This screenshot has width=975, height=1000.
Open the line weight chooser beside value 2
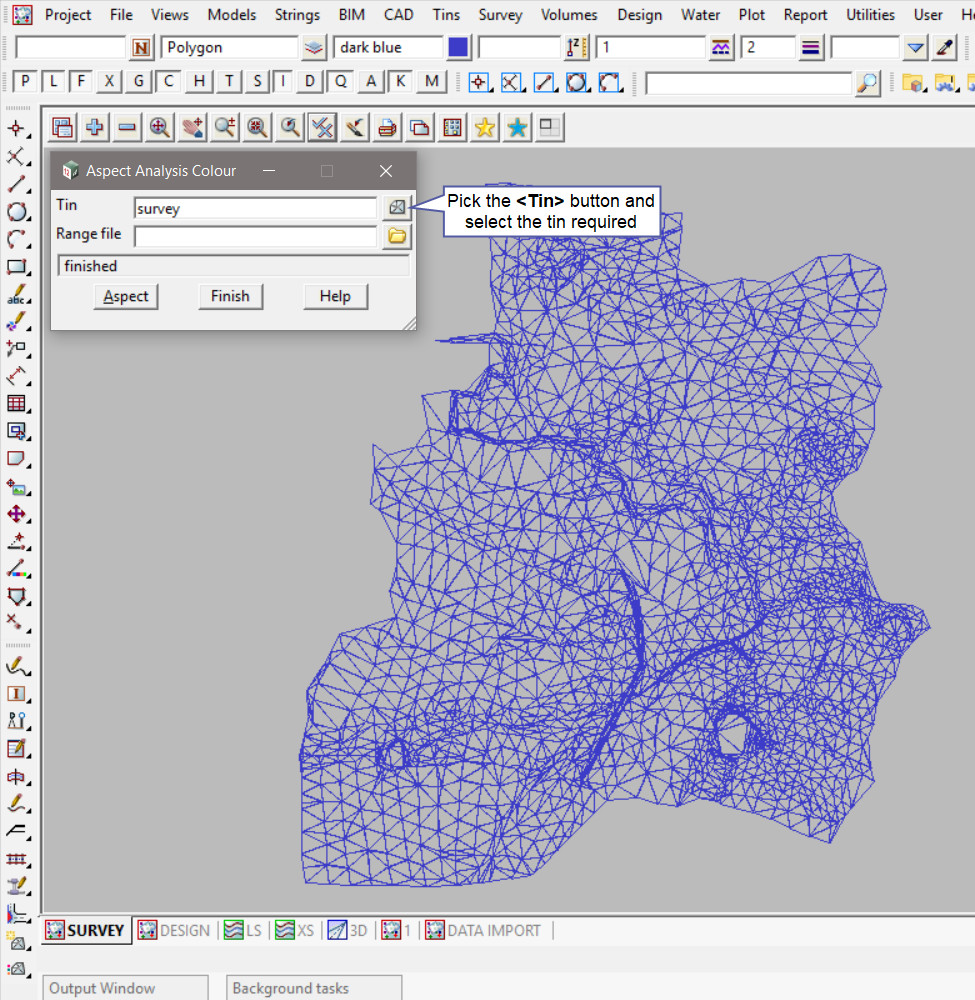811,47
